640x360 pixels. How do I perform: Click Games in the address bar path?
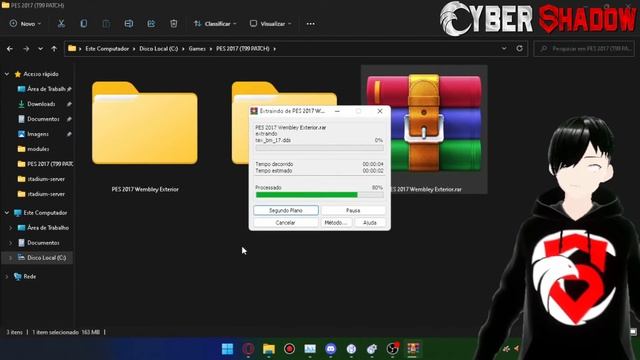coord(197,49)
